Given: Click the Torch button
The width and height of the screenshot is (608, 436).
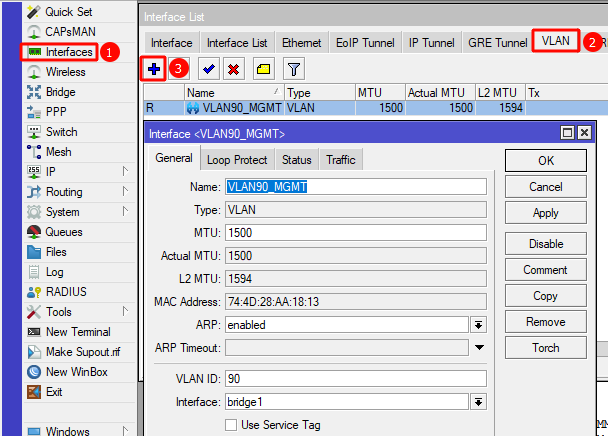Looking at the screenshot, I should coord(545,348).
